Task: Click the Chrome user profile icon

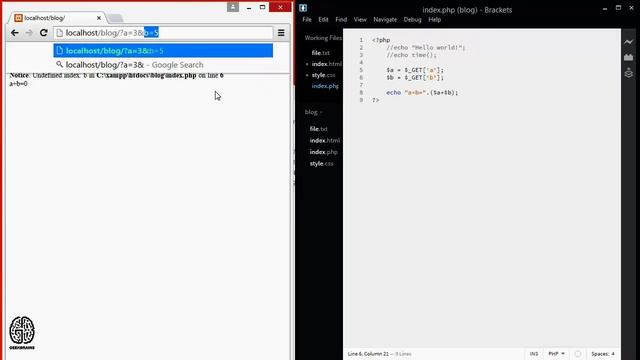Action: (233, 7)
